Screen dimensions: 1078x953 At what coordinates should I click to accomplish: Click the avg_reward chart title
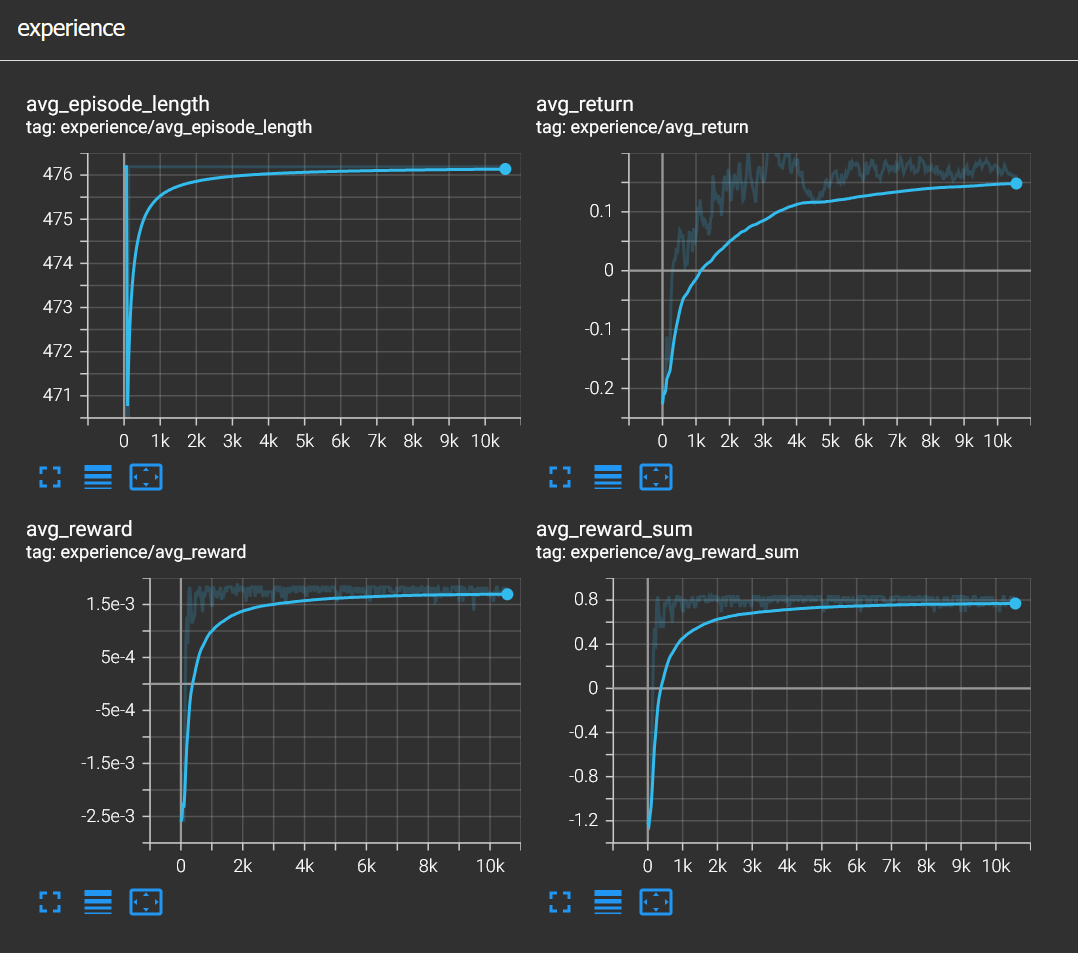[79, 528]
